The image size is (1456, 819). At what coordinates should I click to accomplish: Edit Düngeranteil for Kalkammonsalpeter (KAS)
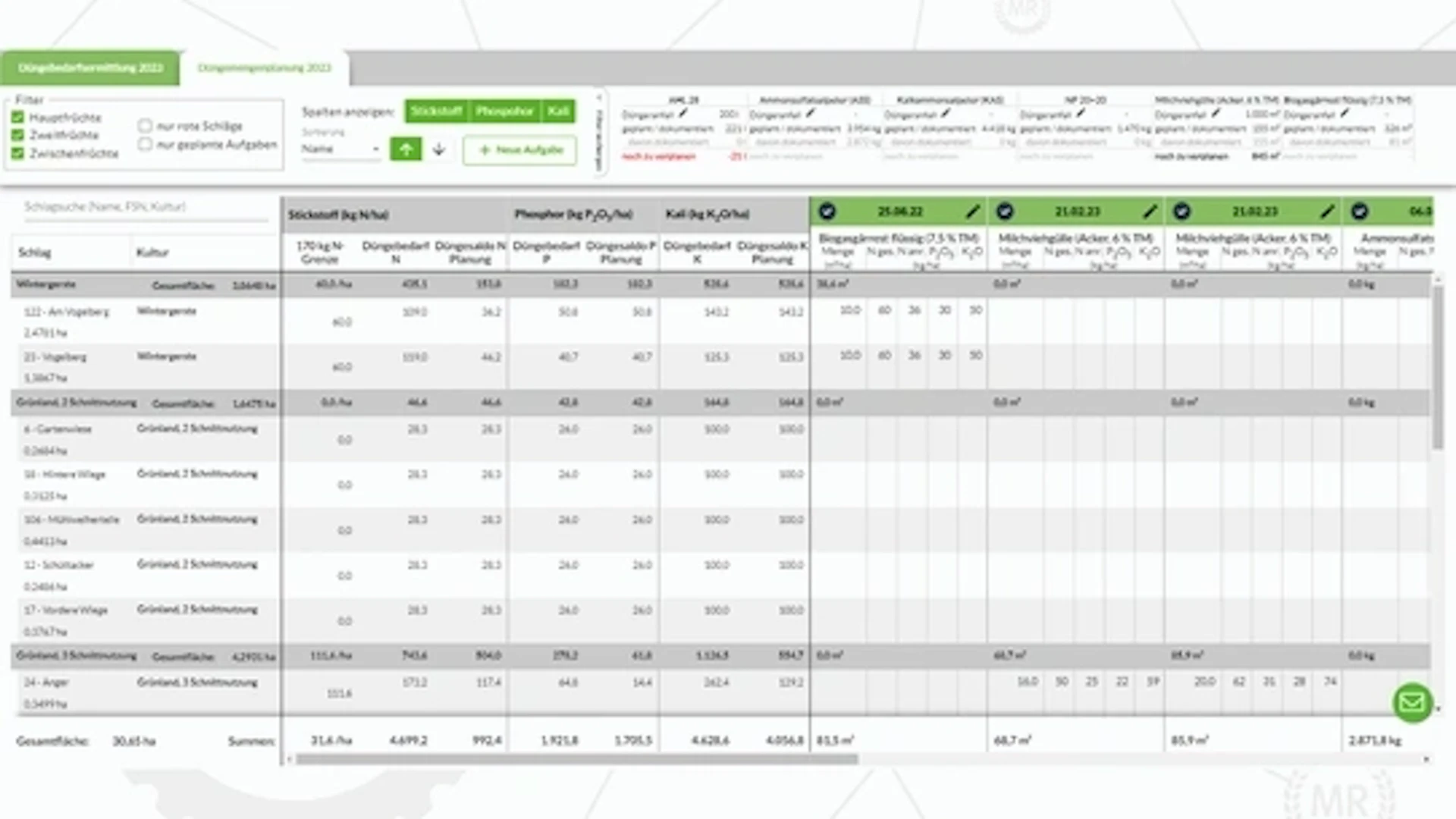point(945,114)
